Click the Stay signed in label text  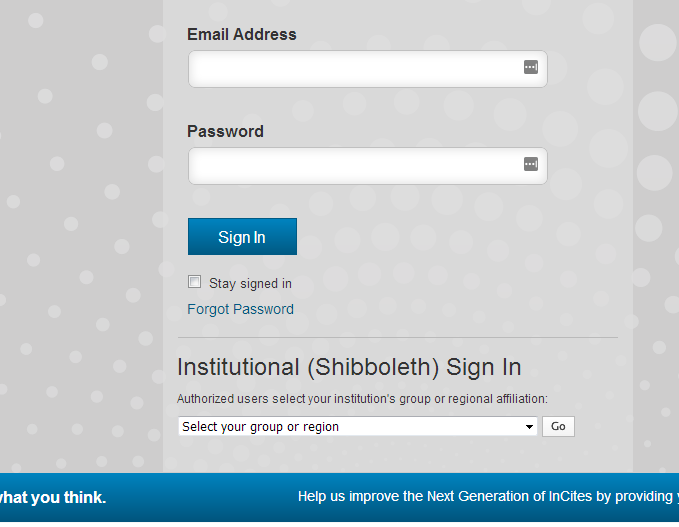250,283
